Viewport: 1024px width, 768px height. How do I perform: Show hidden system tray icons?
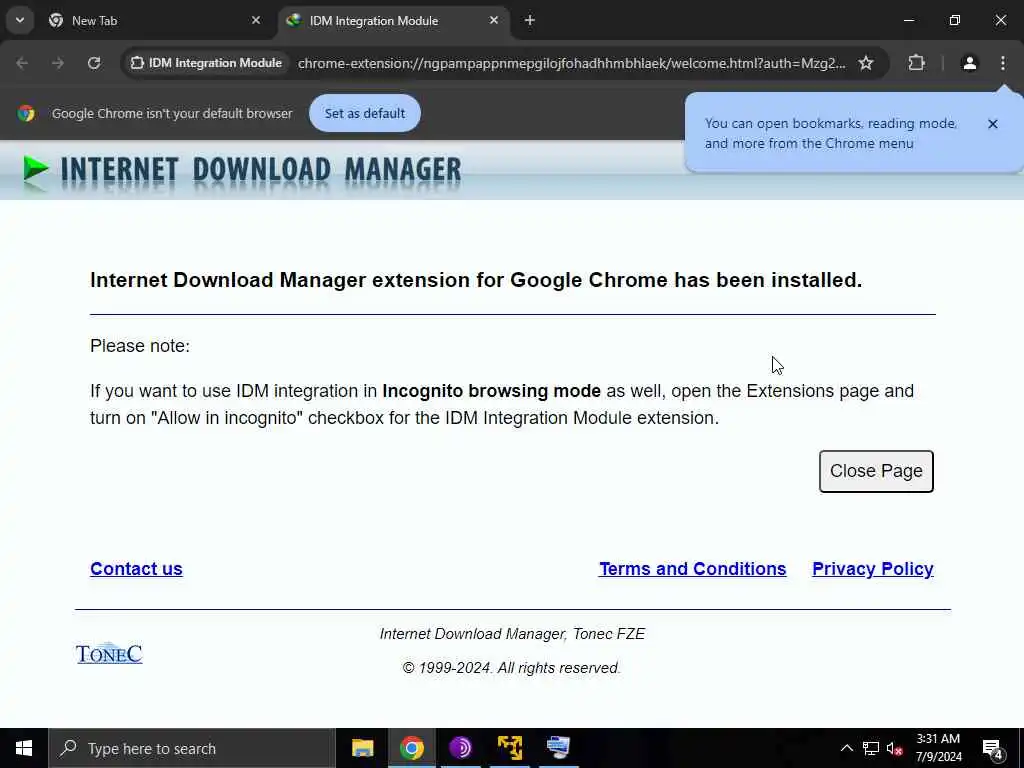click(x=846, y=748)
